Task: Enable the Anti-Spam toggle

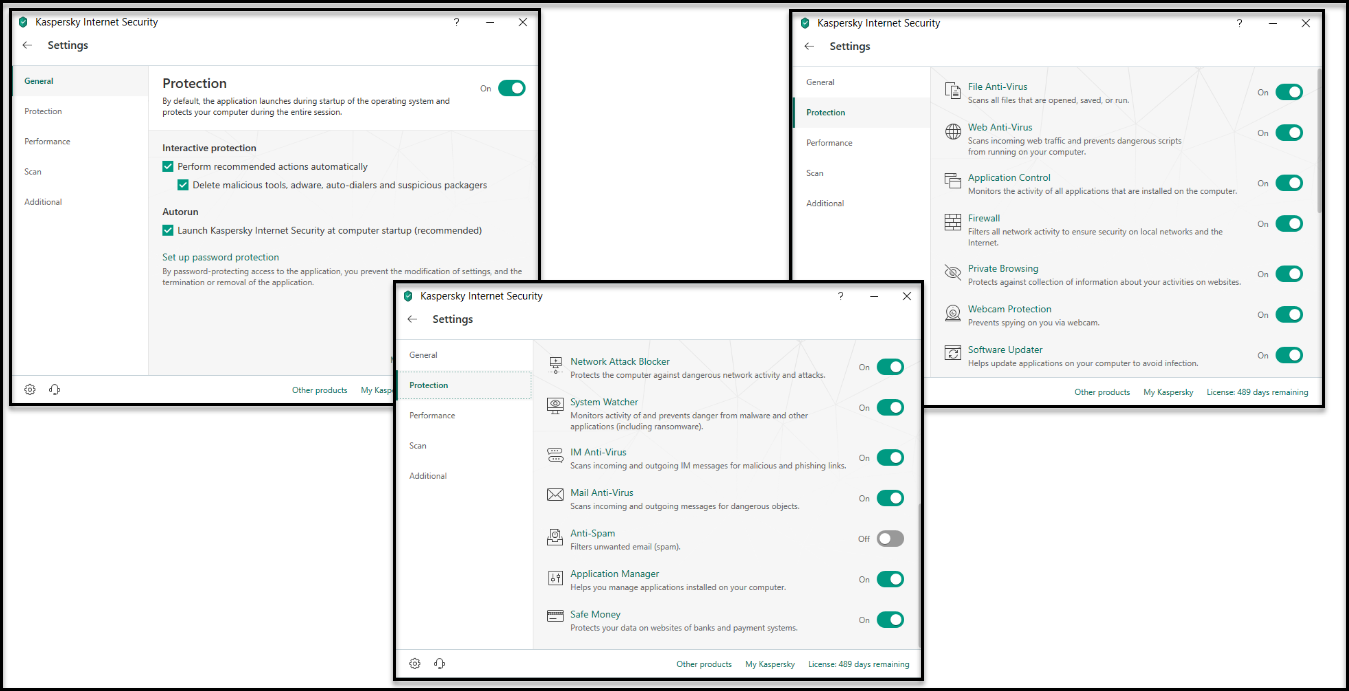Action: 890,538
